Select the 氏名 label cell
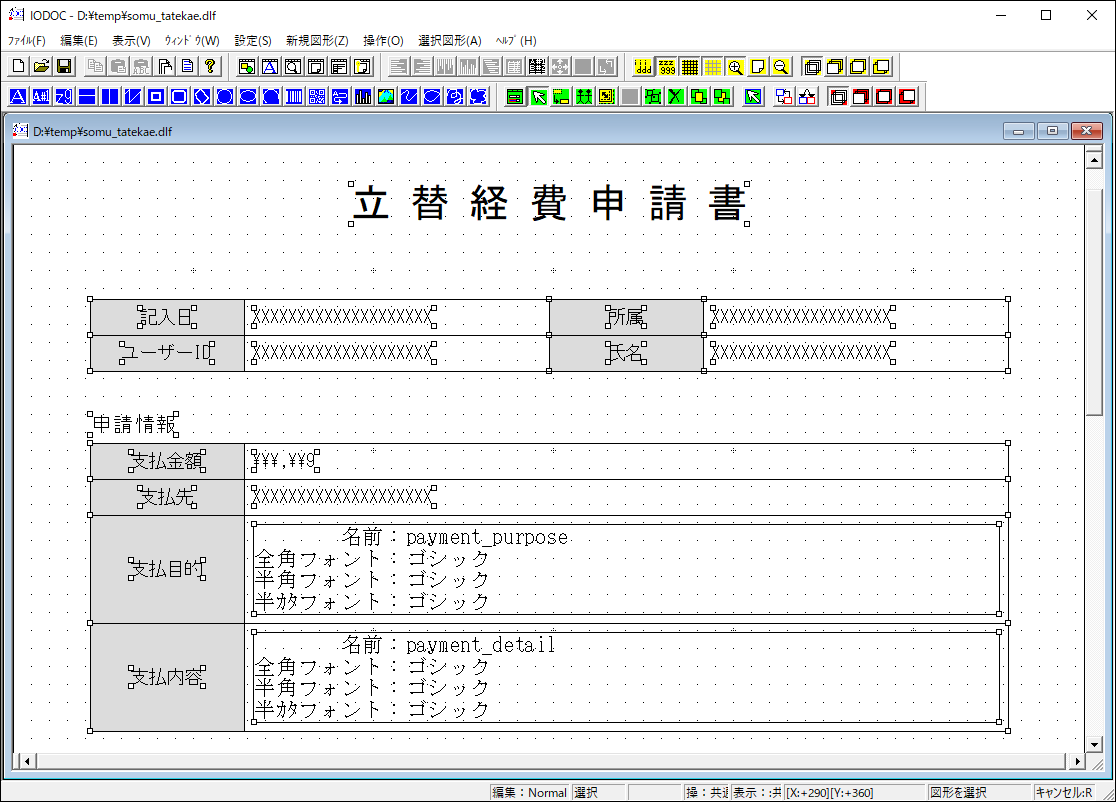This screenshot has width=1116, height=802. (626, 353)
